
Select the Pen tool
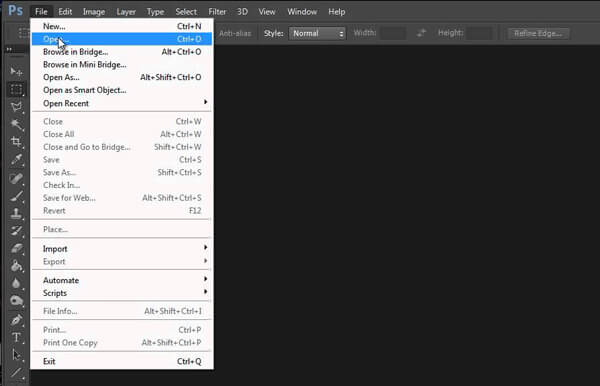click(x=16, y=319)
